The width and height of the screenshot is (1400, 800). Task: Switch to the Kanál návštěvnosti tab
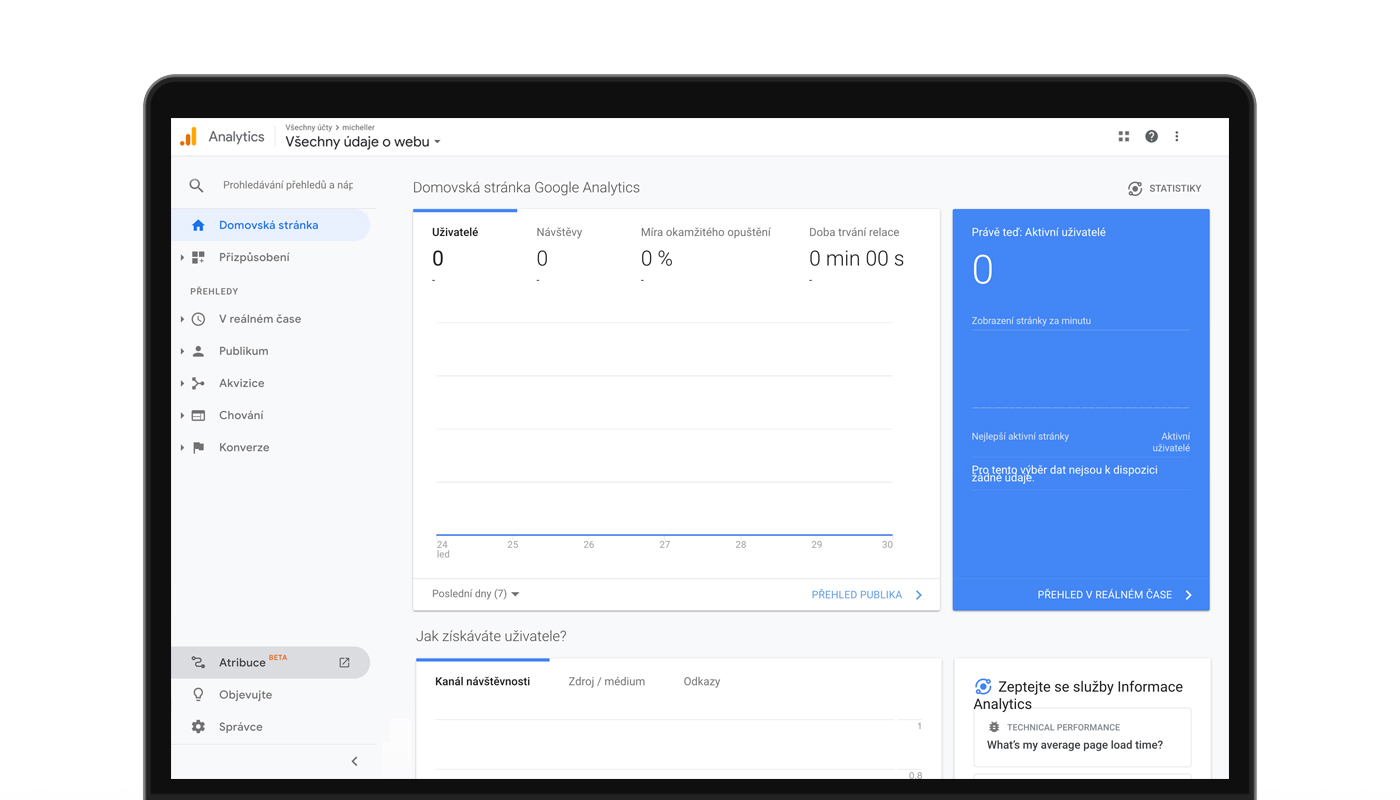pyautogui.click(x=483, y=681)
